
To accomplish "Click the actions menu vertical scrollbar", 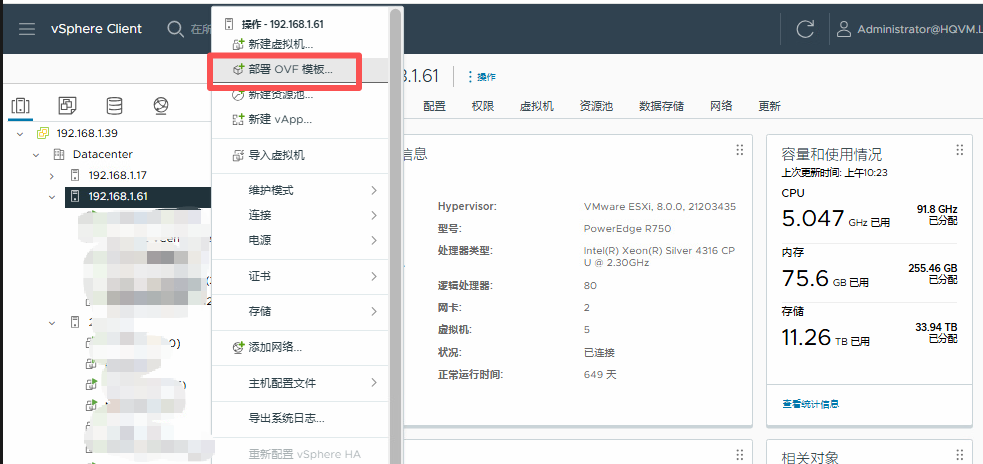I will pyautogui.click(x=395, y=235).
